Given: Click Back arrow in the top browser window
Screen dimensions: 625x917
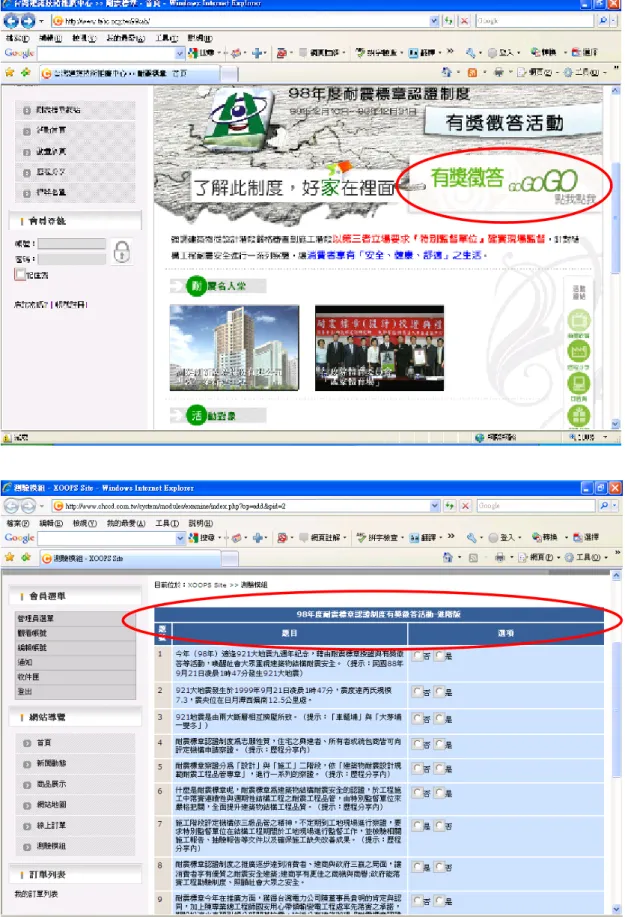Looking at the screenshot, I should [11, 21].
